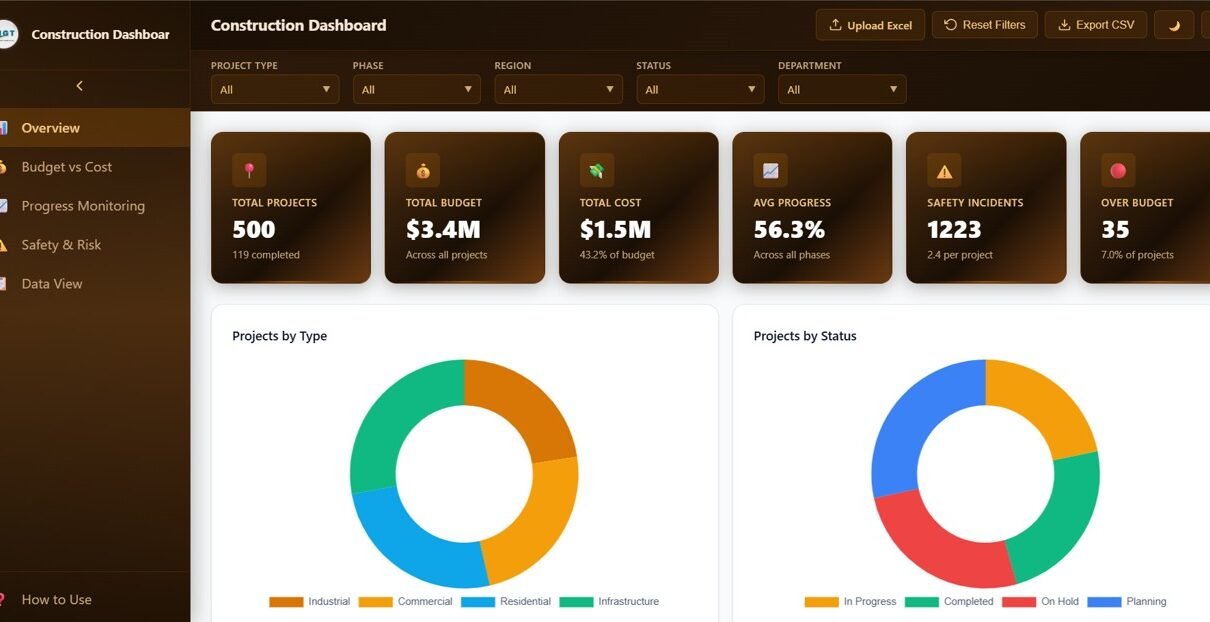Click the cash icon on Total Cost card
The width and height of the screenshot is (1210, 622).
tap(597, 171)
